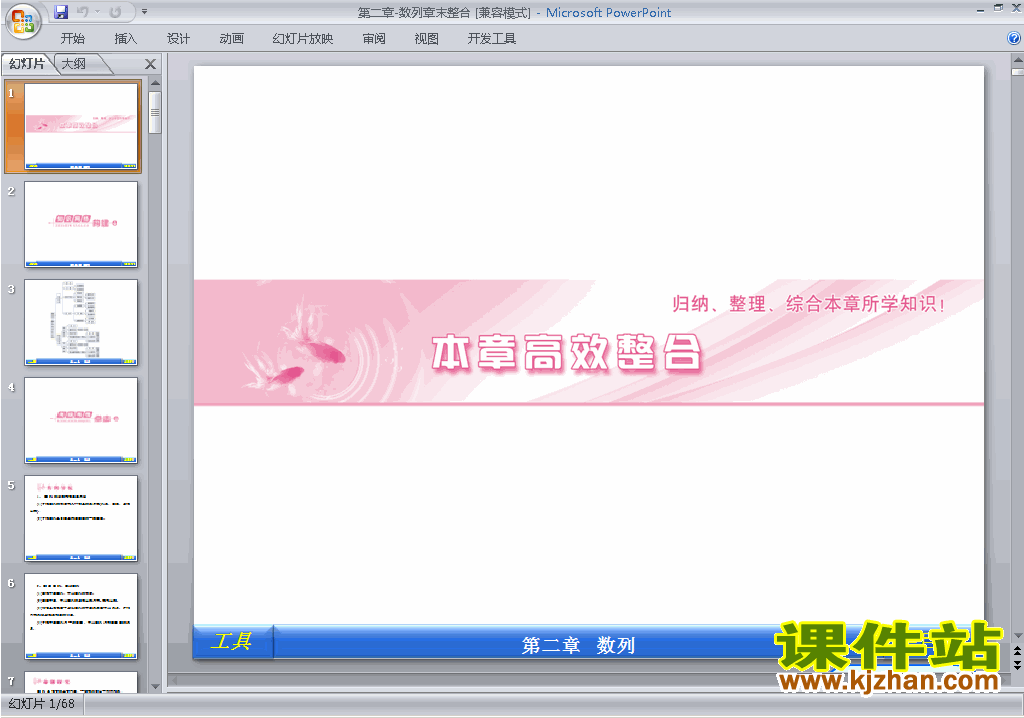The image size is (1024, 718).
Task: Click slide editor scroll-down arrow
Action: tap(1017, 635)
